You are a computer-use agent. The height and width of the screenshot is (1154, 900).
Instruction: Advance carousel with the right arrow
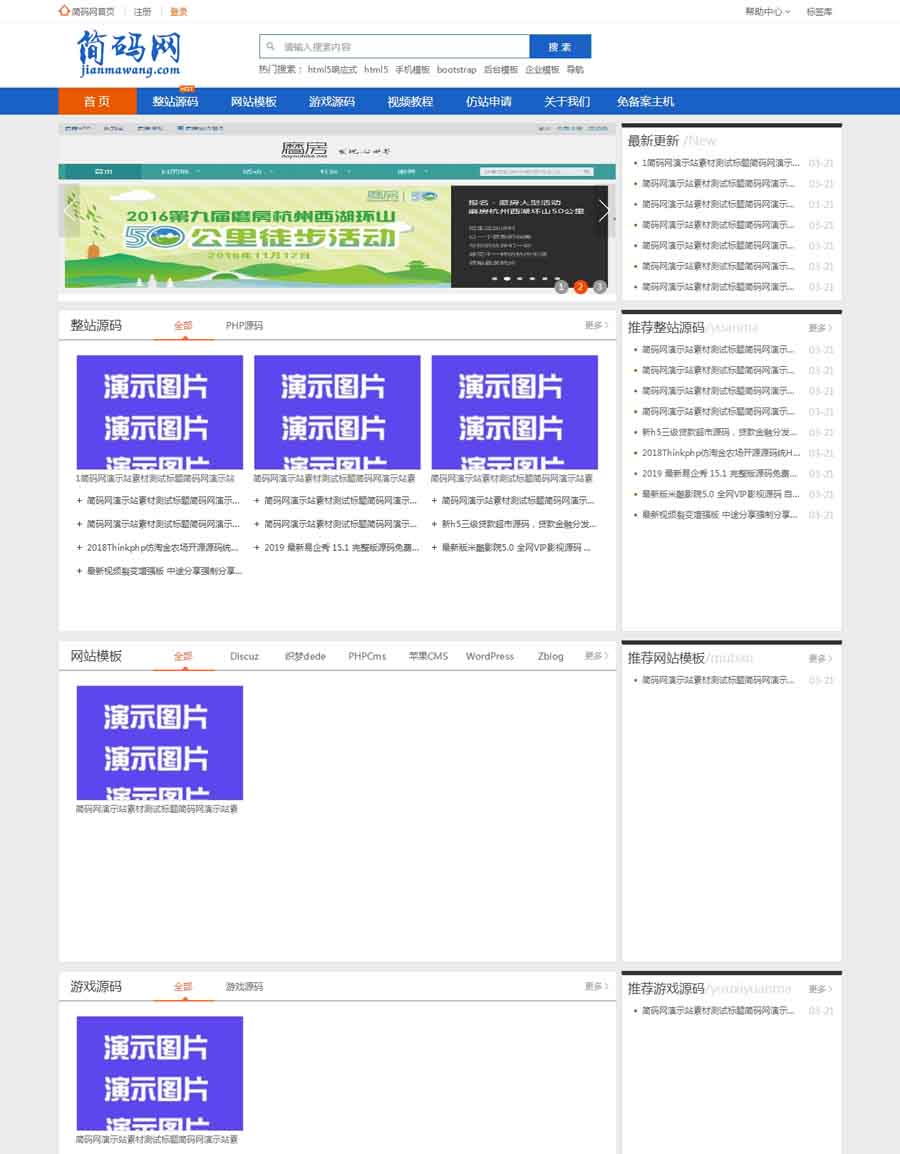click(x=603, y=210)
